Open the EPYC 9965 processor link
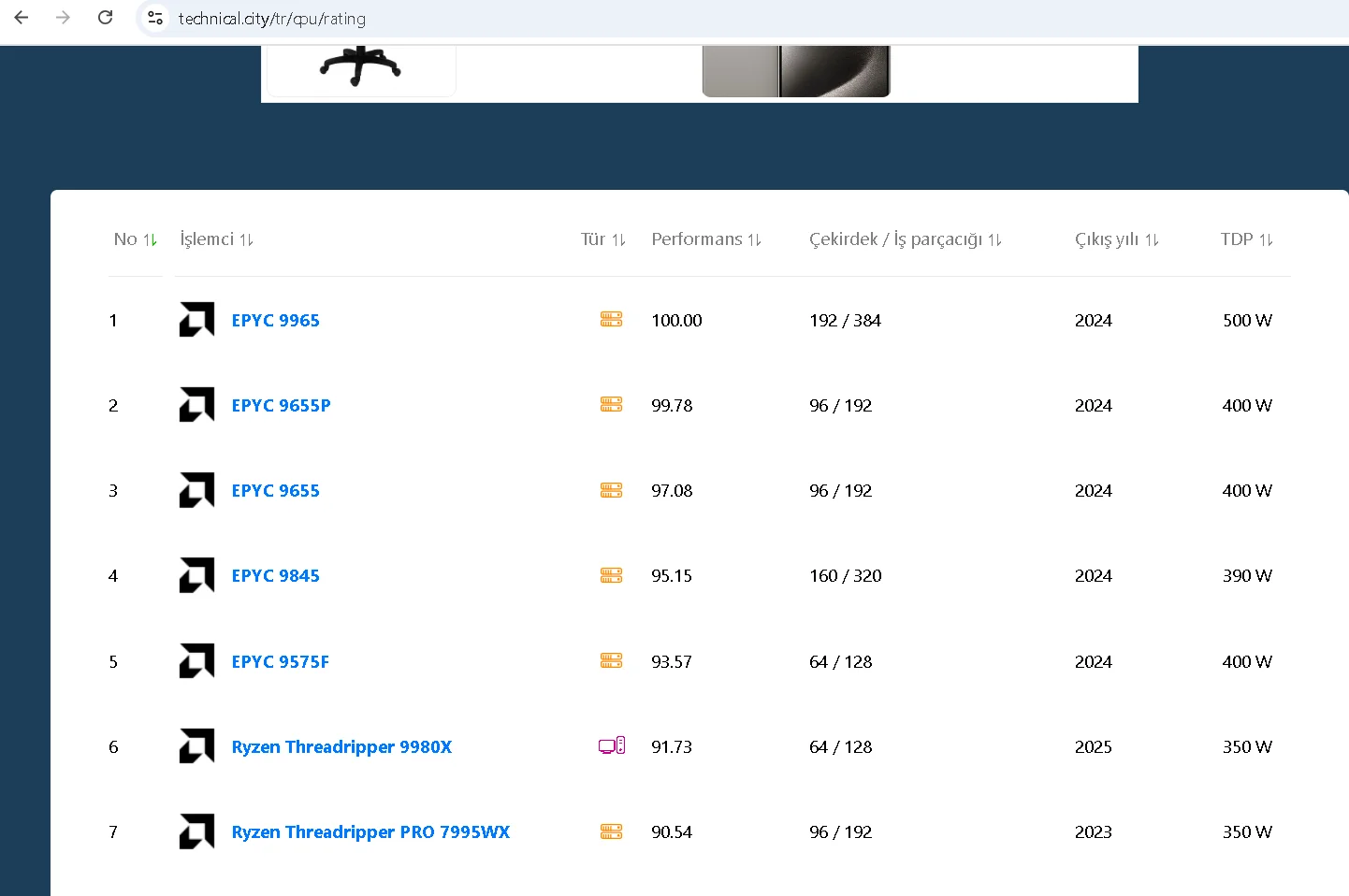This screenshot has height=896, width=1349. pyautogui.click(x=276, y=321)
